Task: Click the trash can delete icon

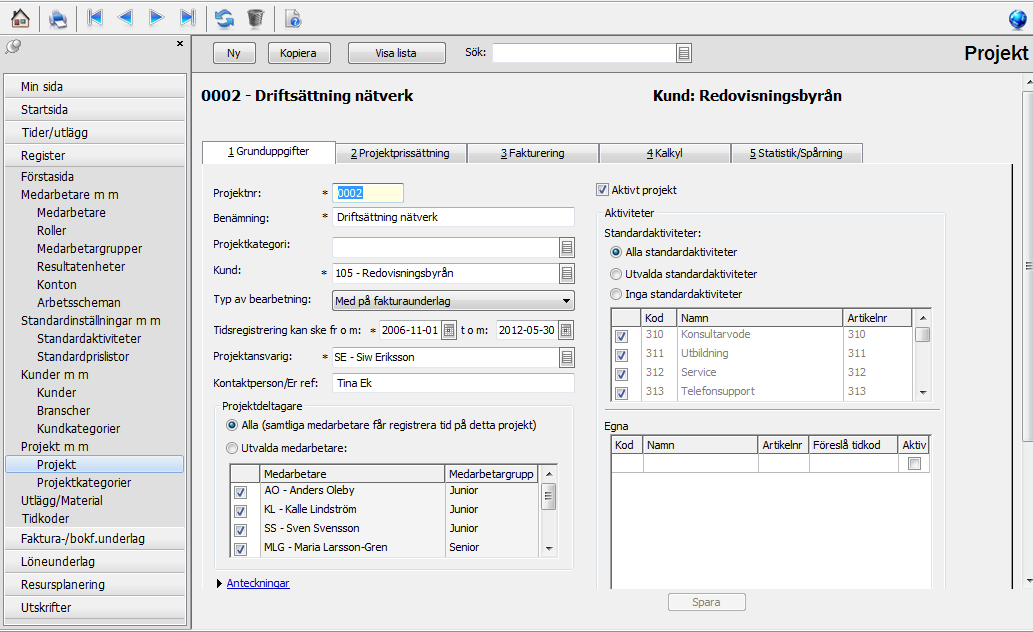Action: 256,18
